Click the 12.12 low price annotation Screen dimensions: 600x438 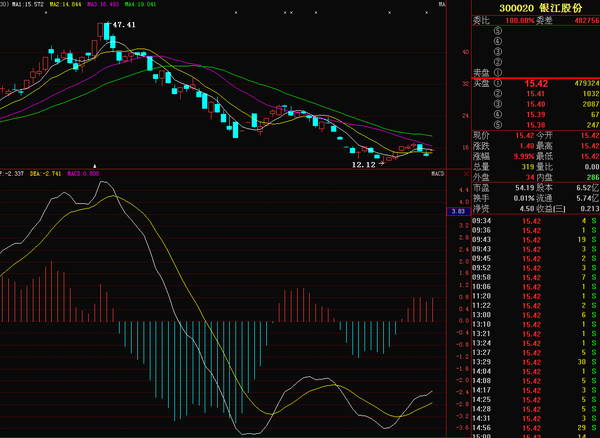364,165
